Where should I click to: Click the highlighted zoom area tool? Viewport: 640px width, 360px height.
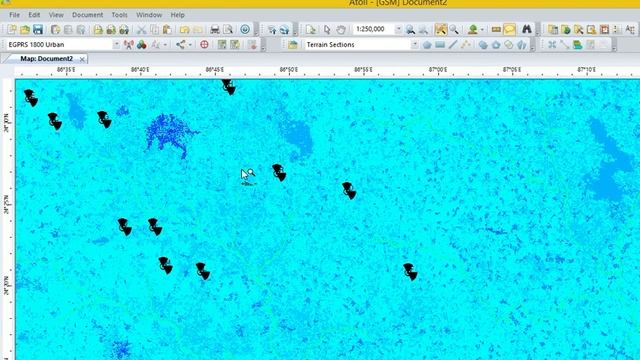[x=441, y=29]
